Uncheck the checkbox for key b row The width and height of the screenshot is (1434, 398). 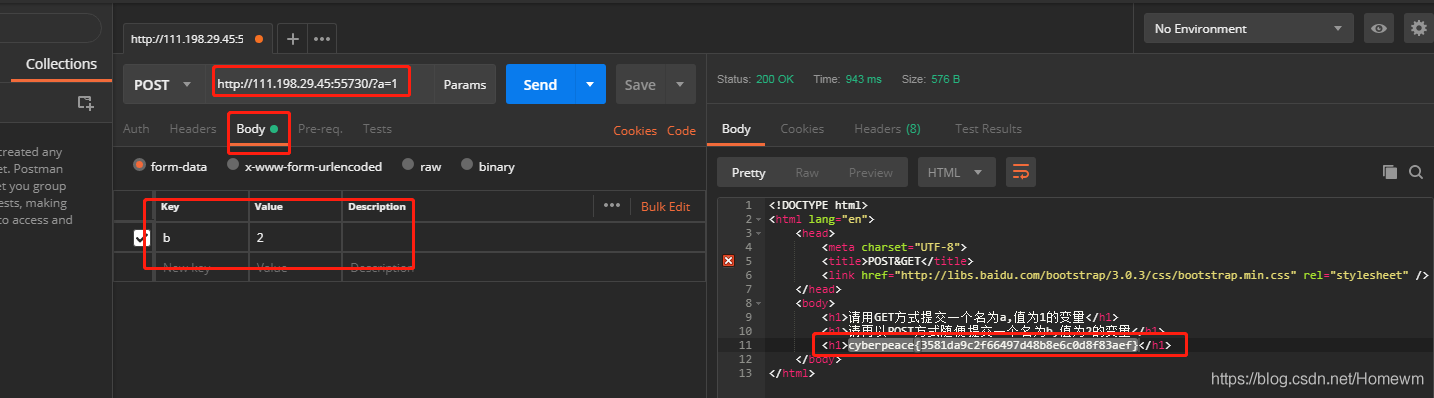click(x=141, y=238)
